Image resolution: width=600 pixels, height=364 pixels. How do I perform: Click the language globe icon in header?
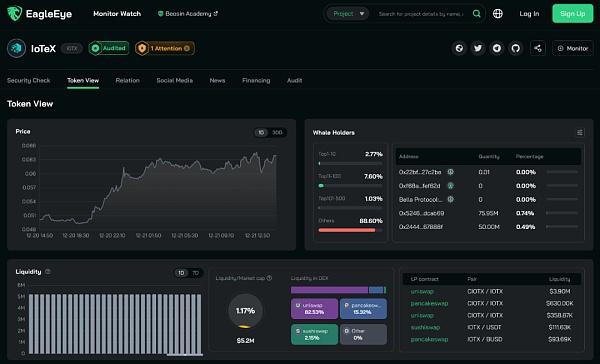coord(497,14)
